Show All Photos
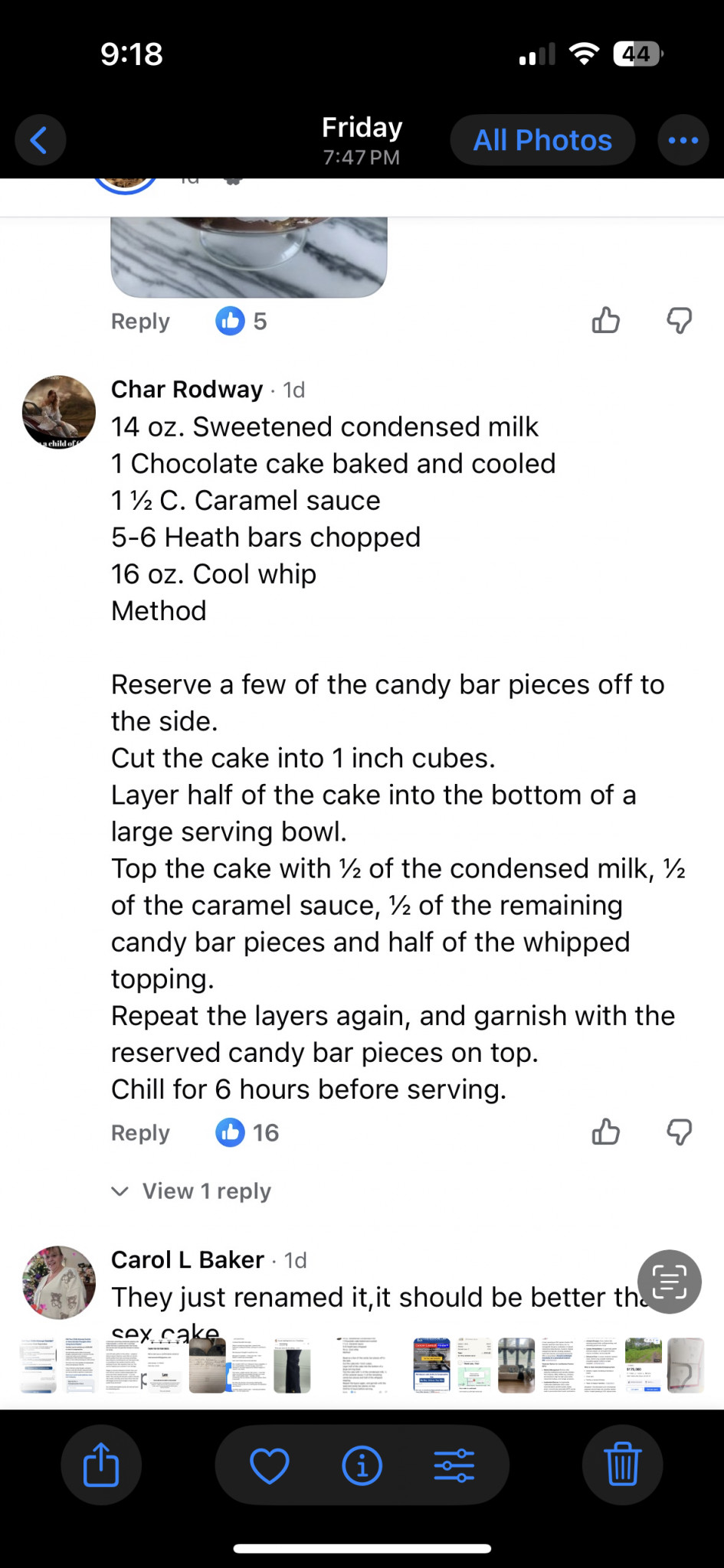The image size is (724, 1568). tap(542, 140)
